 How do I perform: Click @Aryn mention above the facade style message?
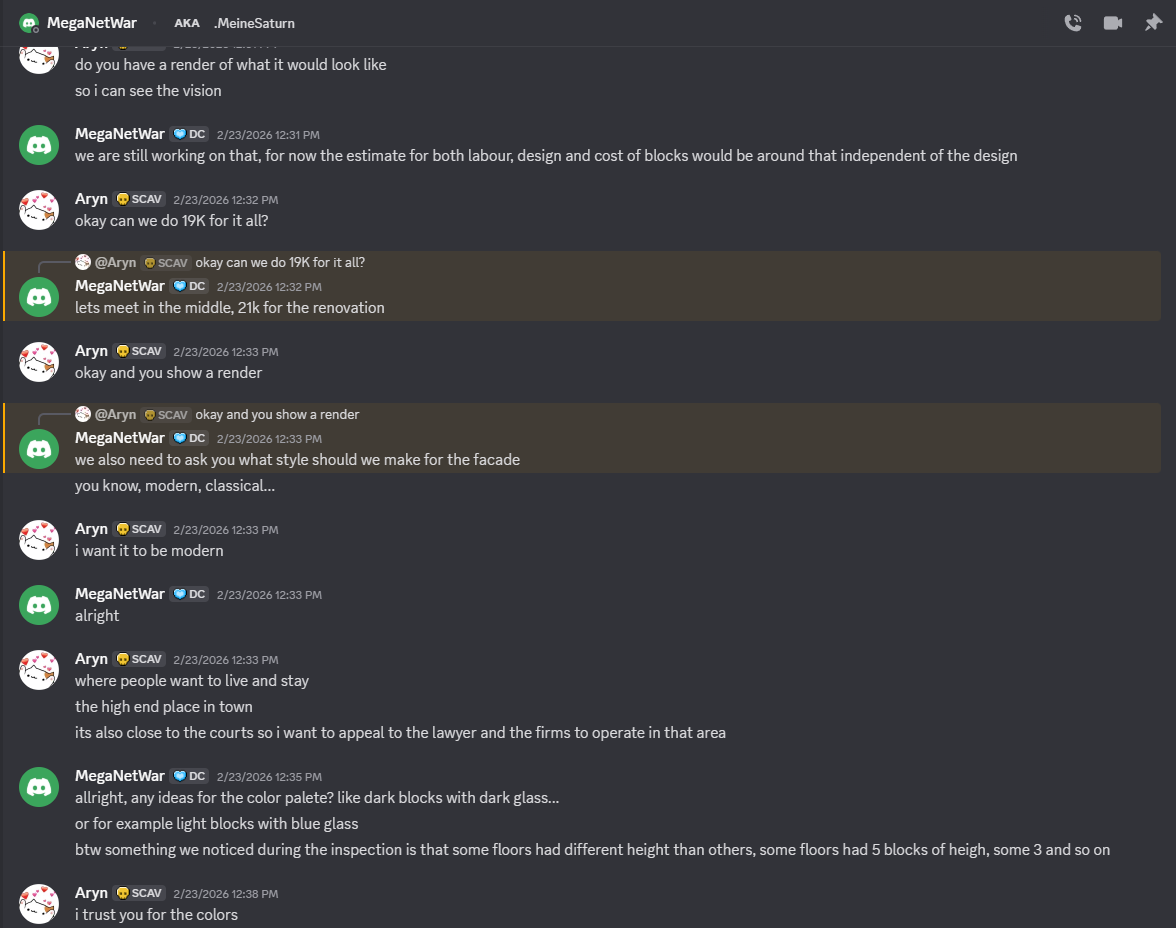pos(115,414)
